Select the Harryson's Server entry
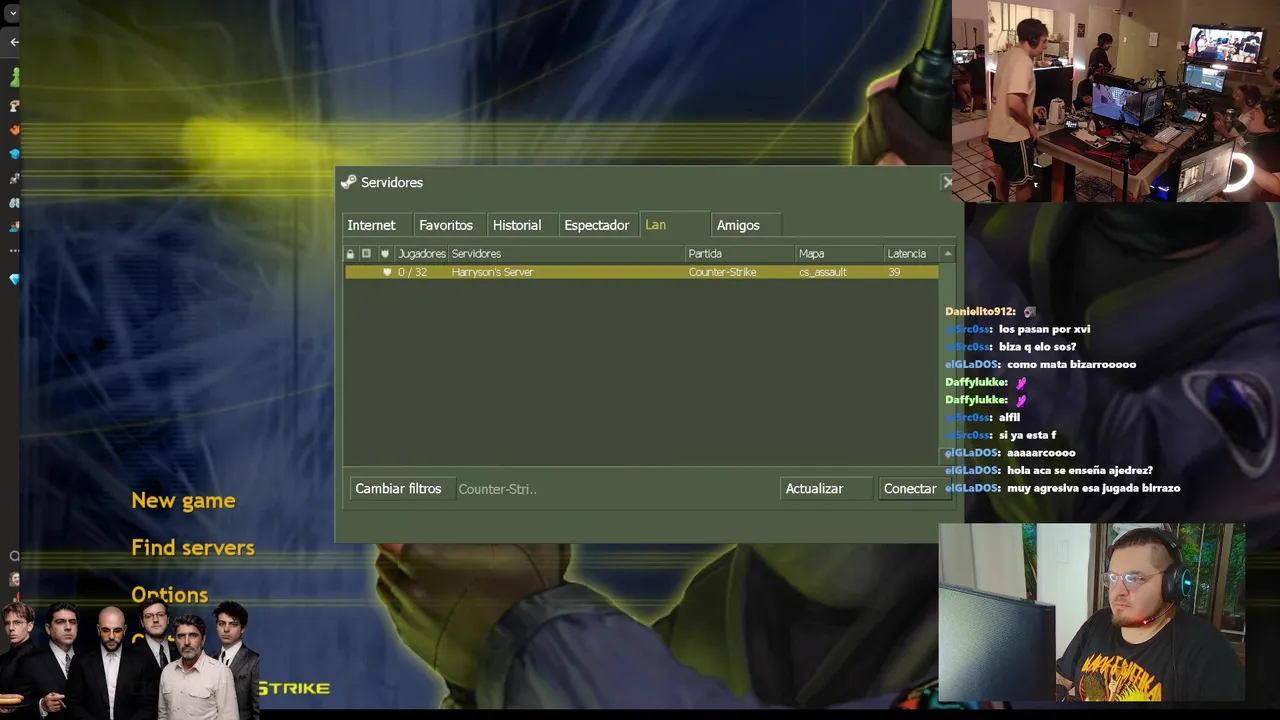Image resolution: width=1280 pixels, height=720 pixels. 641,272
